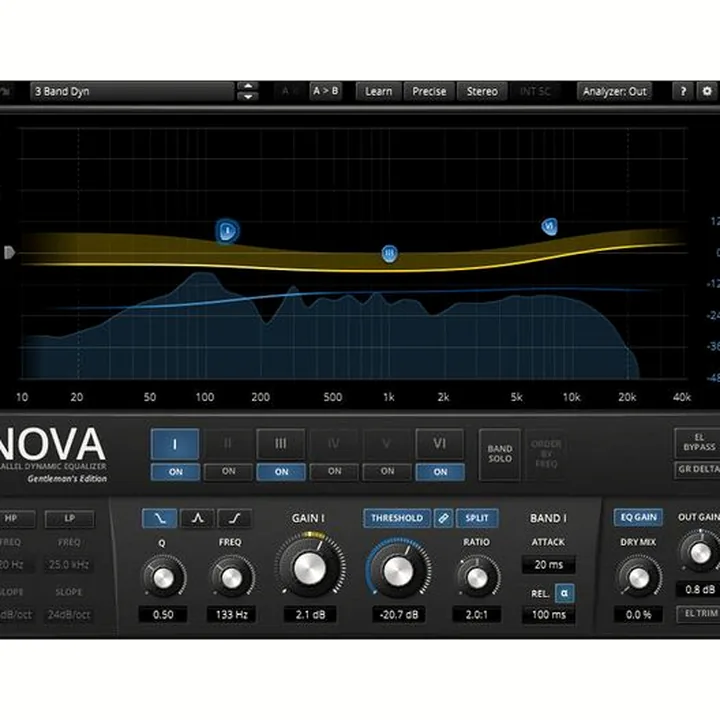720x720 pixels.
Task: Click the DRY MIX knob
Action: [639, 577]
